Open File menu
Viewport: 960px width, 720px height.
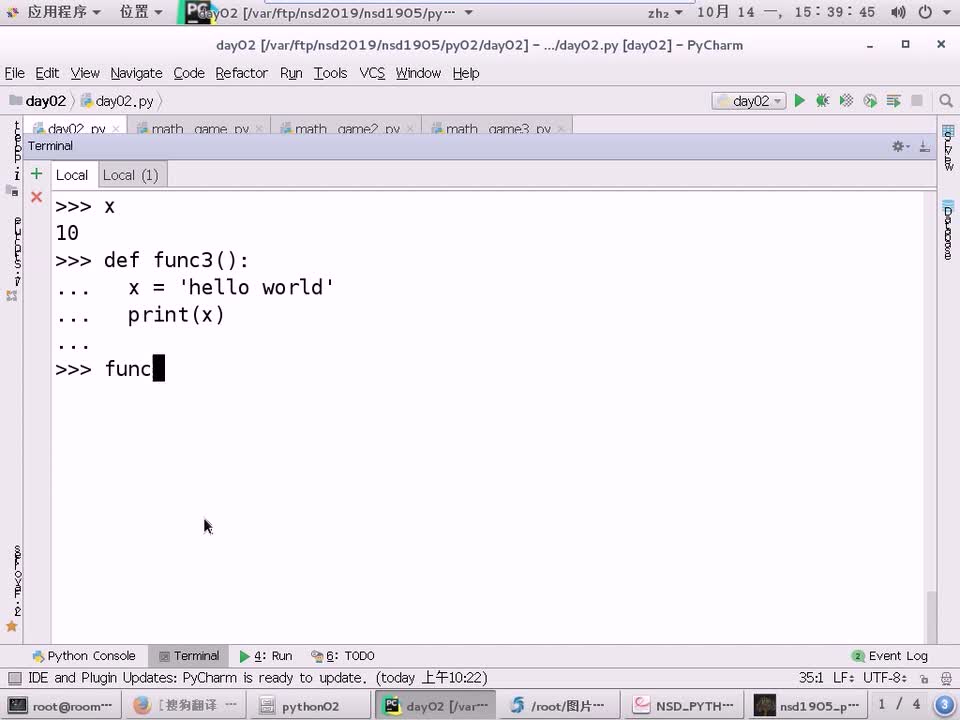[15, 73]
